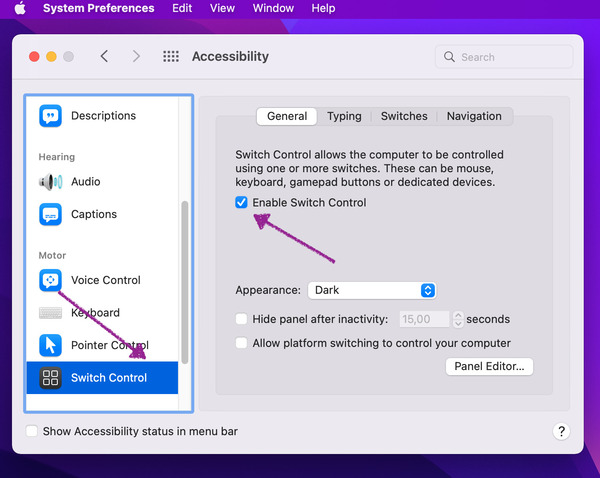Check Allow platform switching option

click(241, 343)
